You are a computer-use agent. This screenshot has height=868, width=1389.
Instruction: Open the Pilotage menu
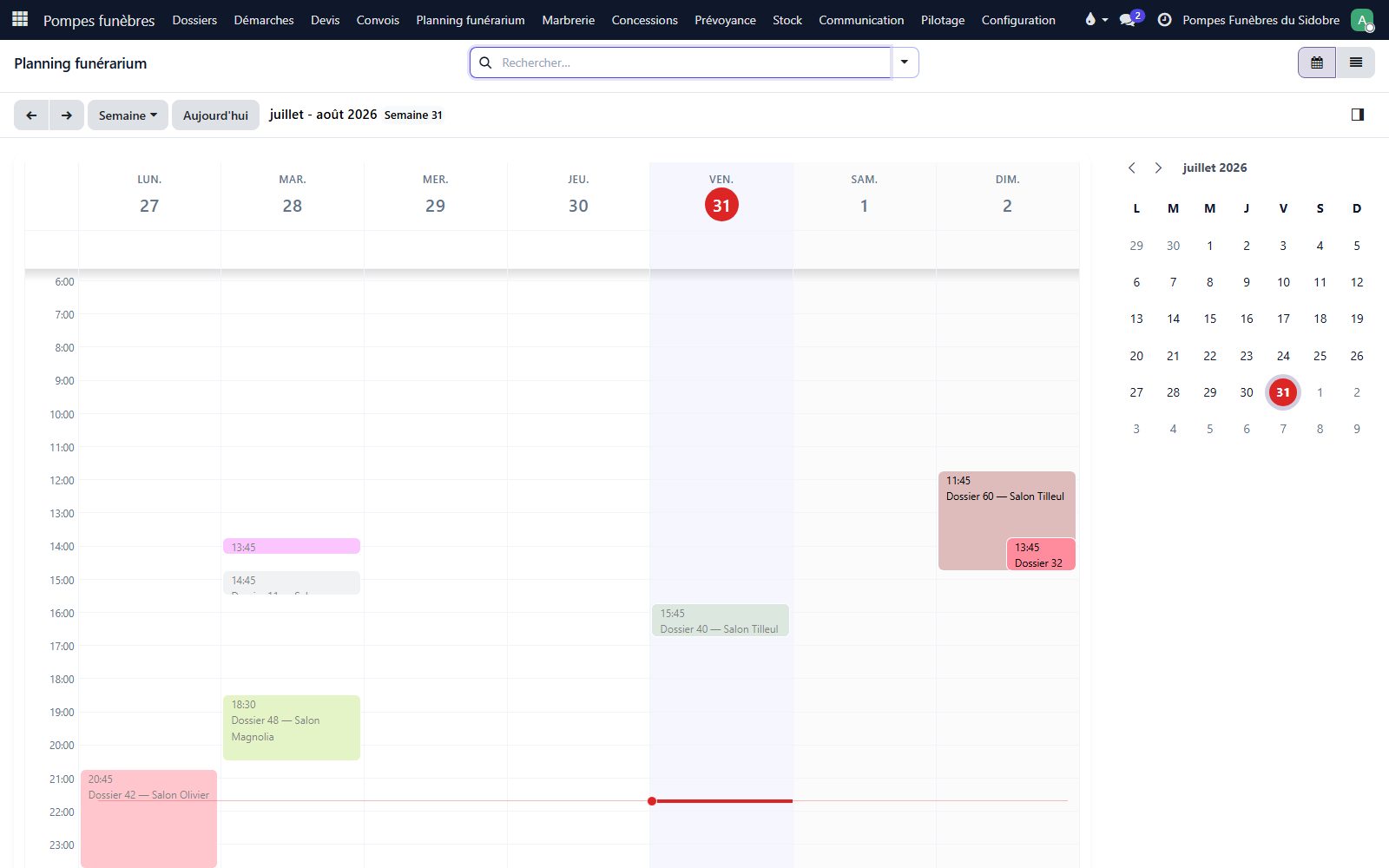pyautogui.click(x=943, y=19)
